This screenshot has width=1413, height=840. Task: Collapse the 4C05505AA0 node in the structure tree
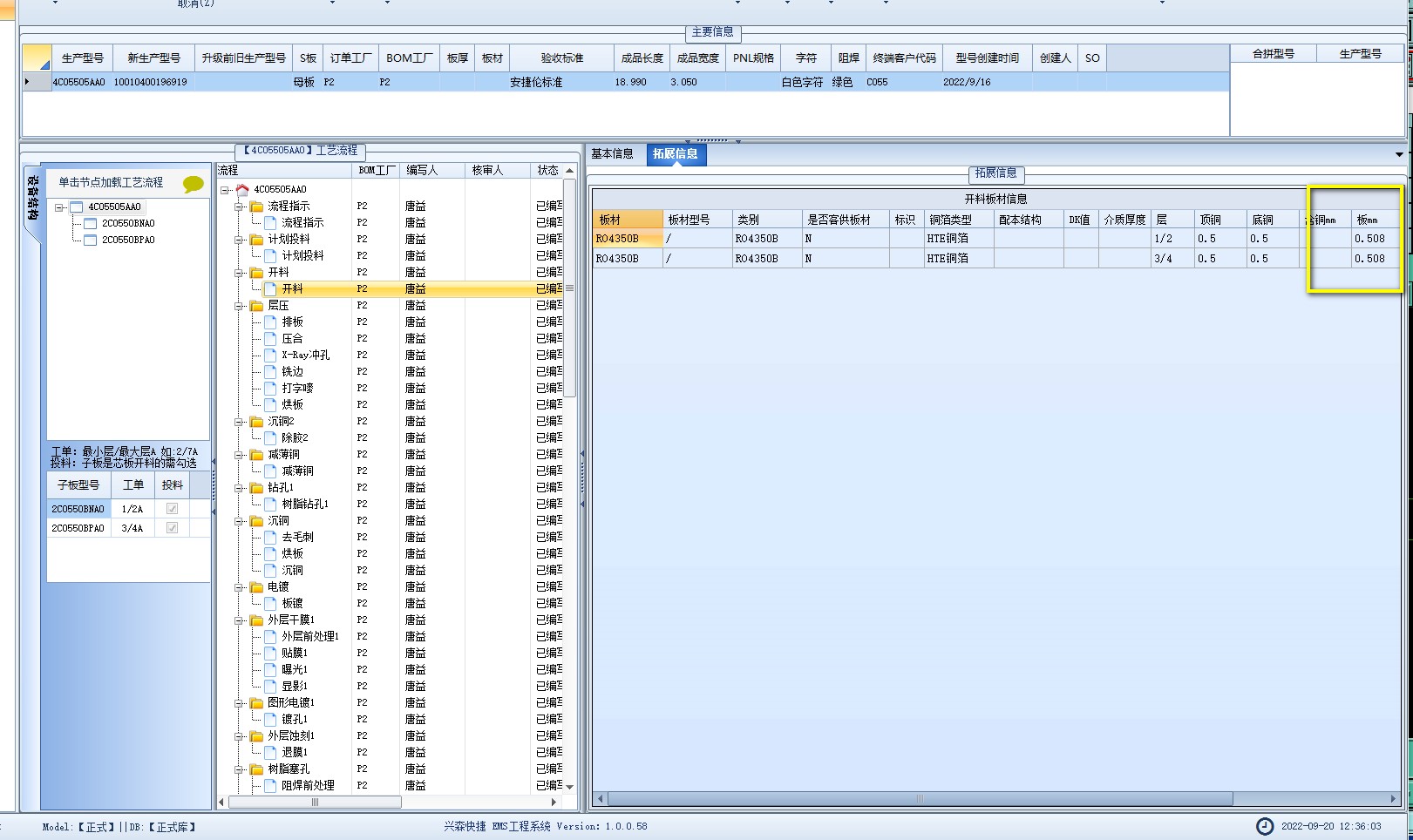point(58,207)
